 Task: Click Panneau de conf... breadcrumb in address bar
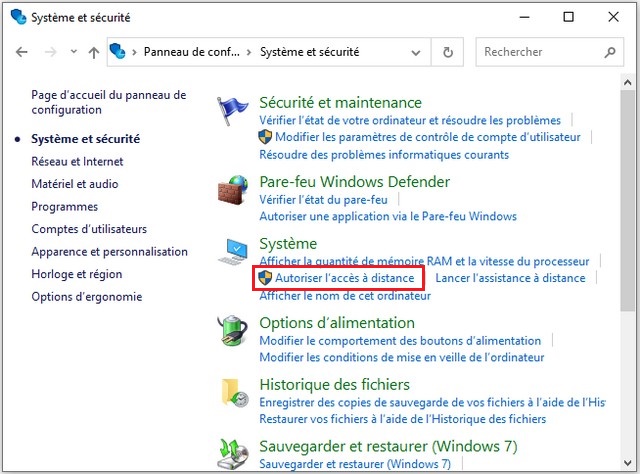pos(191,52)
